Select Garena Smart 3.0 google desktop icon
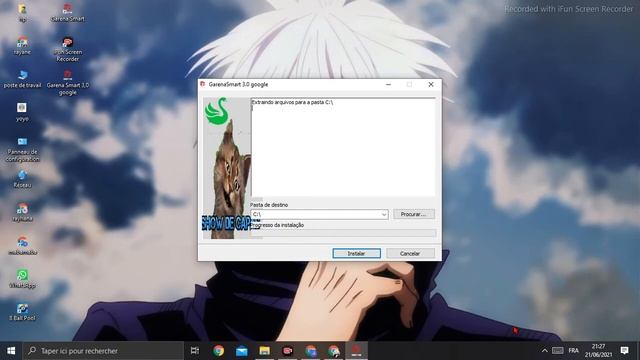640x360 pixels. (x=67, y=83)
